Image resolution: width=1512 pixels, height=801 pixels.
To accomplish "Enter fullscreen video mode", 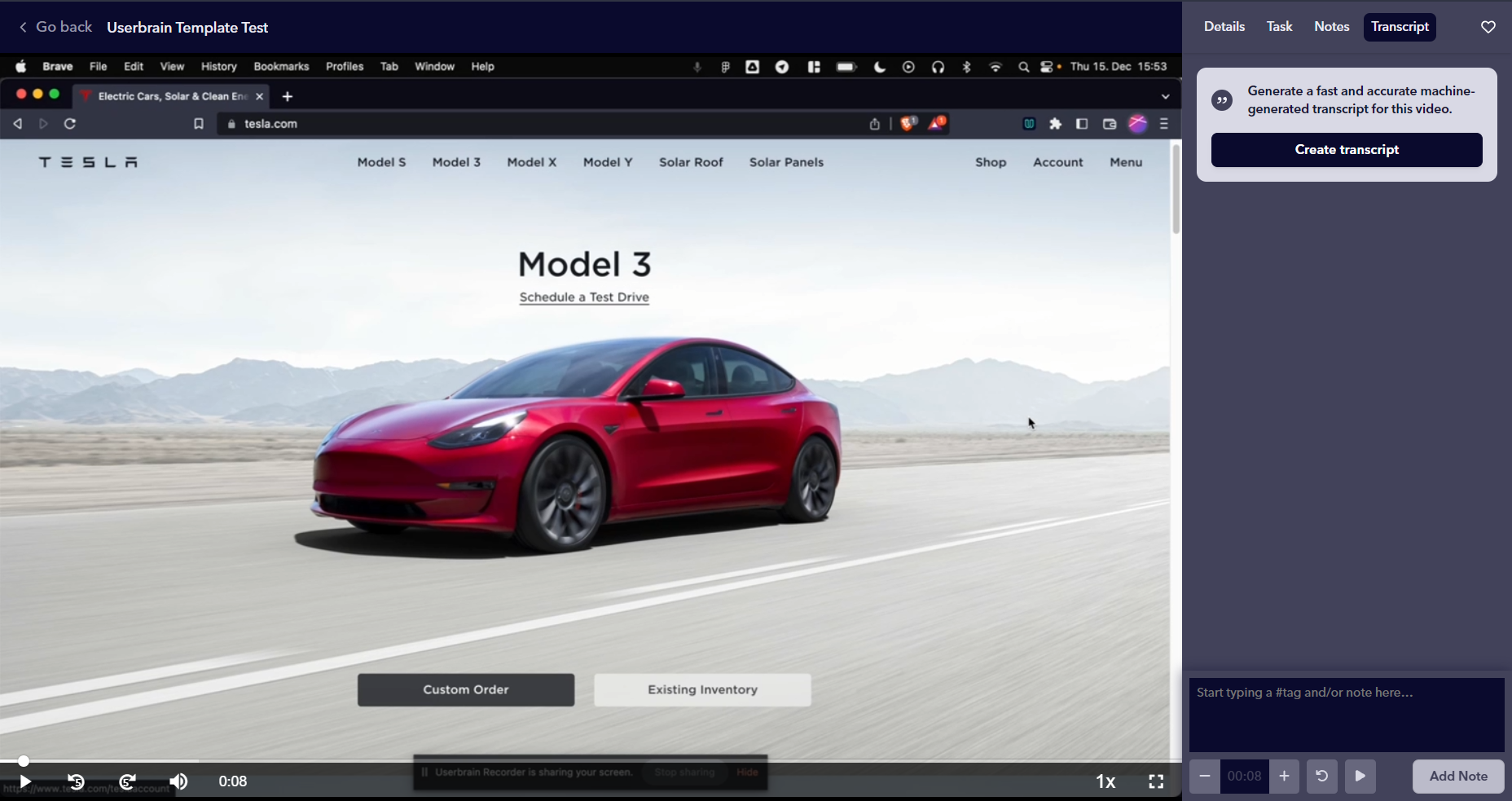I will coord(1156,781).
